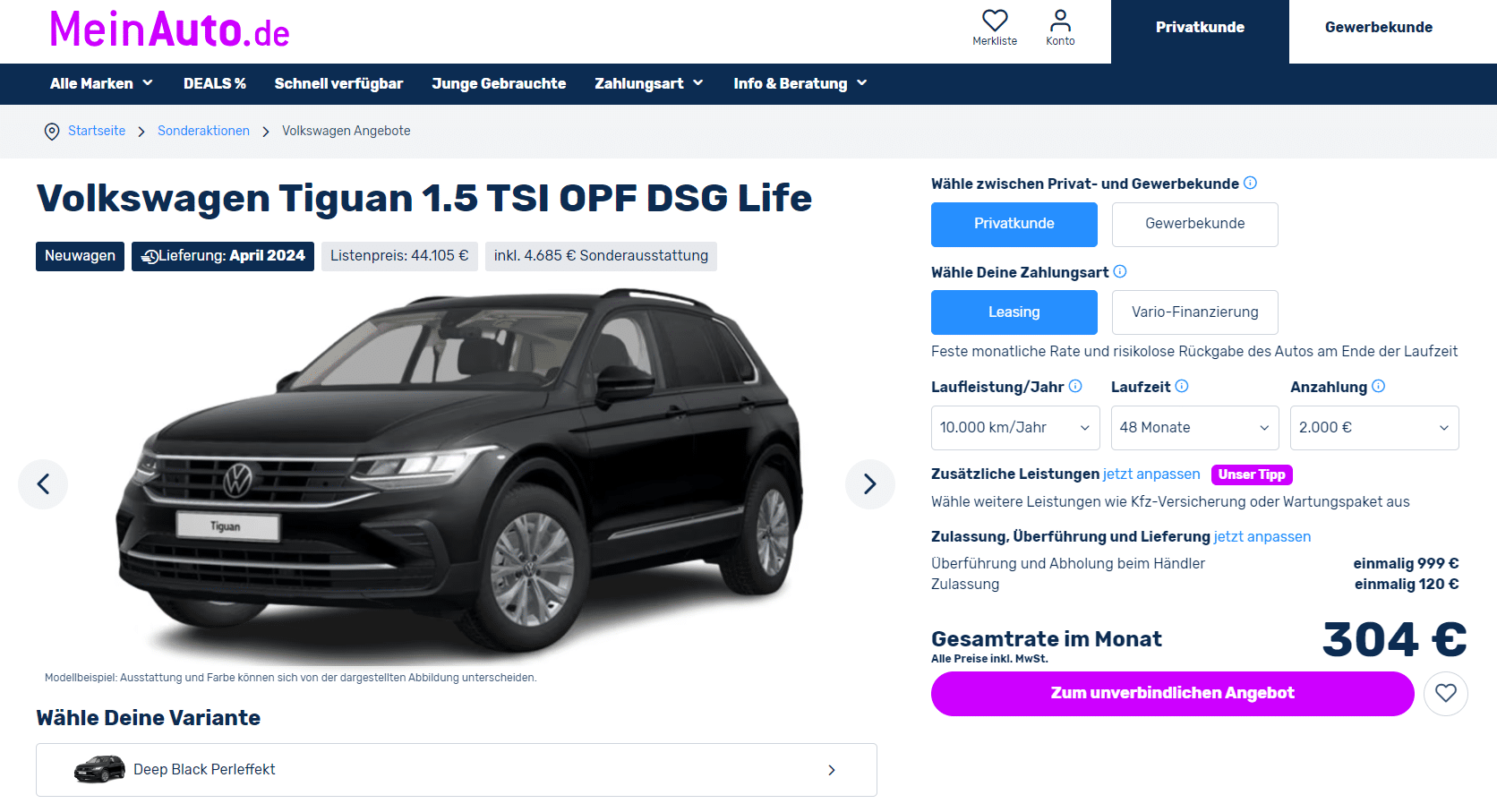Show previous car image with left arrow

pos(43,484)
